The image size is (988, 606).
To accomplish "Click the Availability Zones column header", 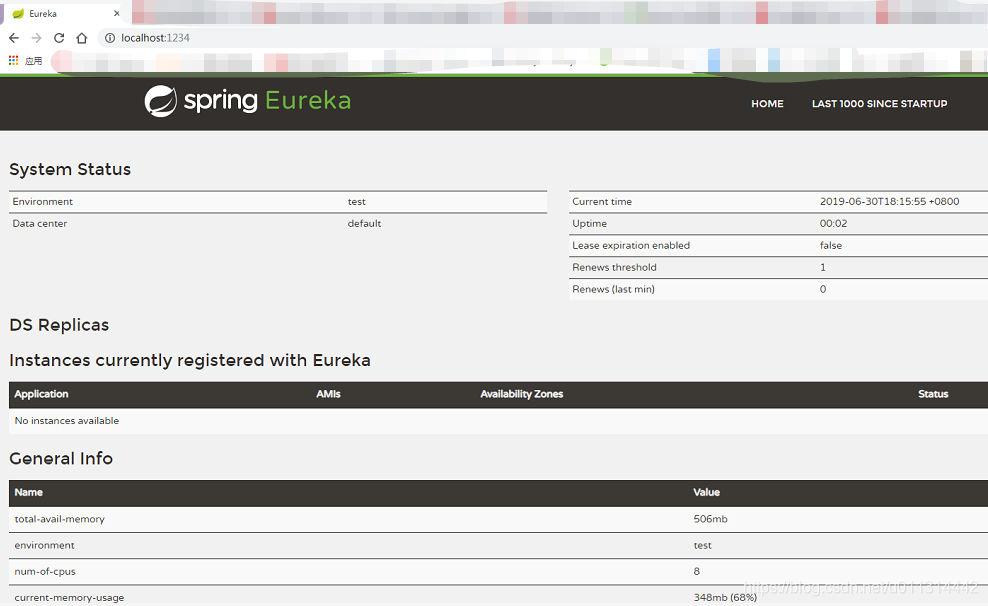I will coord(521,394).
